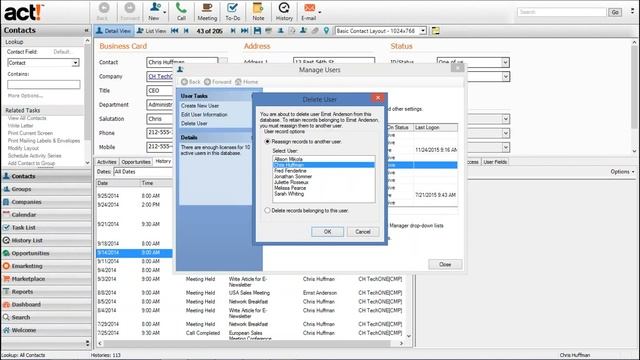
Task: Open the Basic Contact Layout dropdown
Action: (x=423, y=31)
